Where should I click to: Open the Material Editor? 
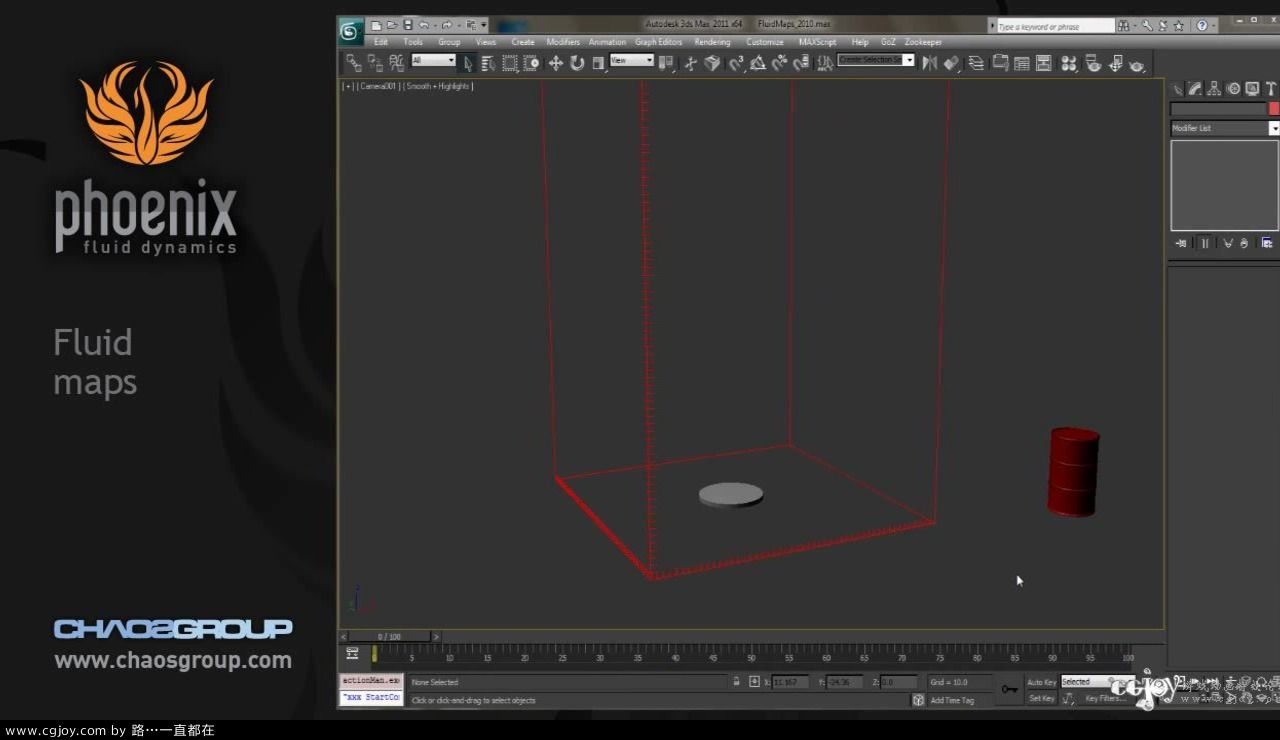pos(1069,63)
